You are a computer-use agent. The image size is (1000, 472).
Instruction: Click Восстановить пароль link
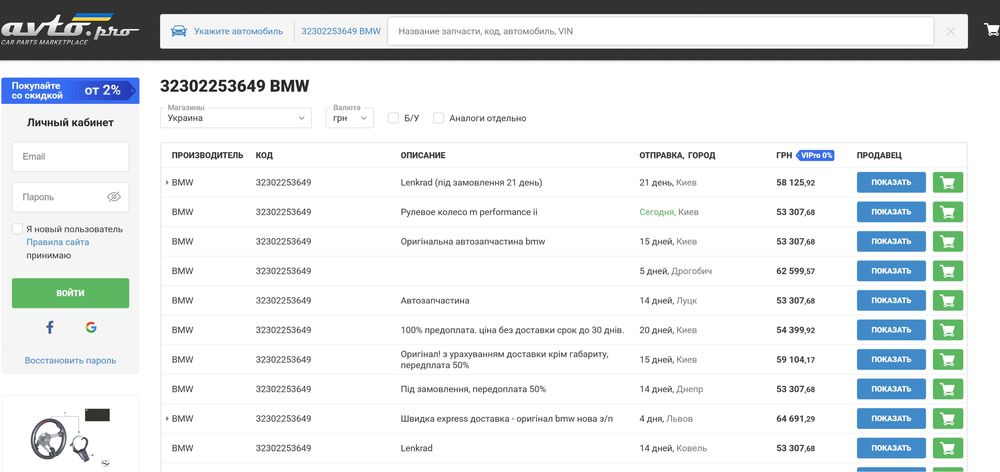[x=70, y=360]
